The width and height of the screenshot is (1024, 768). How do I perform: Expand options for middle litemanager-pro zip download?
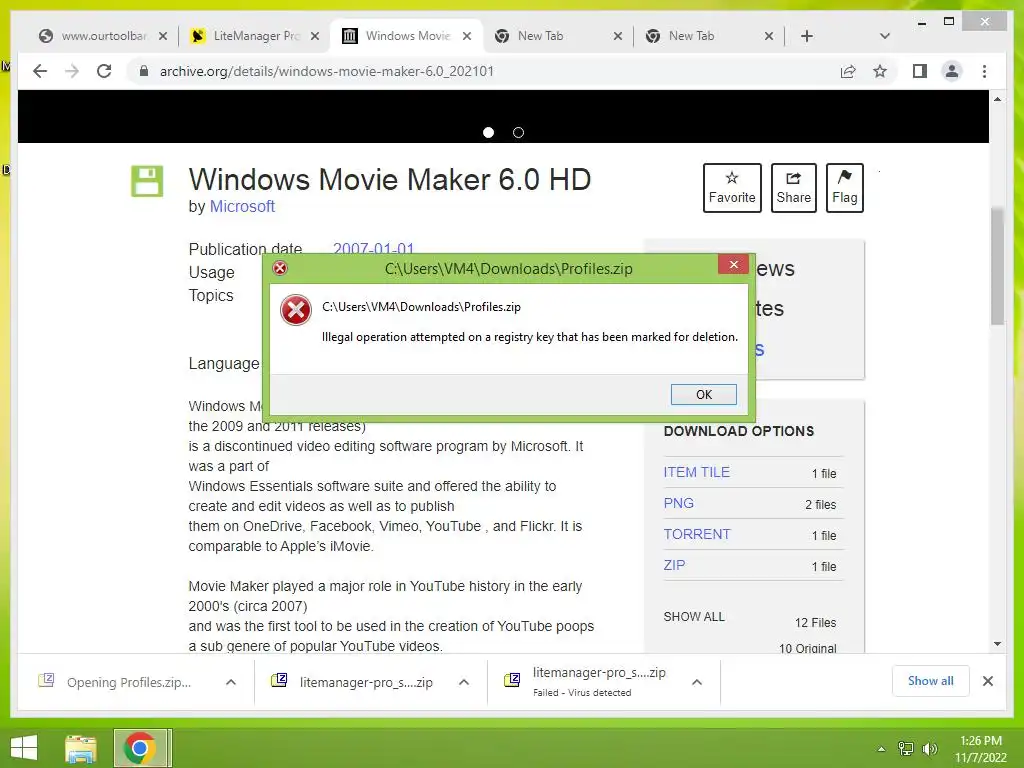coord(464,682)
